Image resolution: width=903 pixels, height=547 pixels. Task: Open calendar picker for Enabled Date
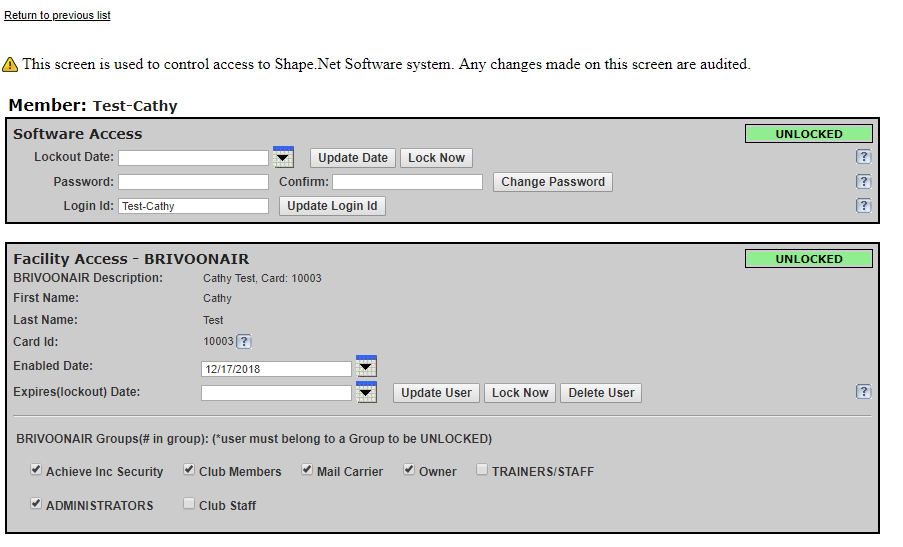click(x=366, y=367)
